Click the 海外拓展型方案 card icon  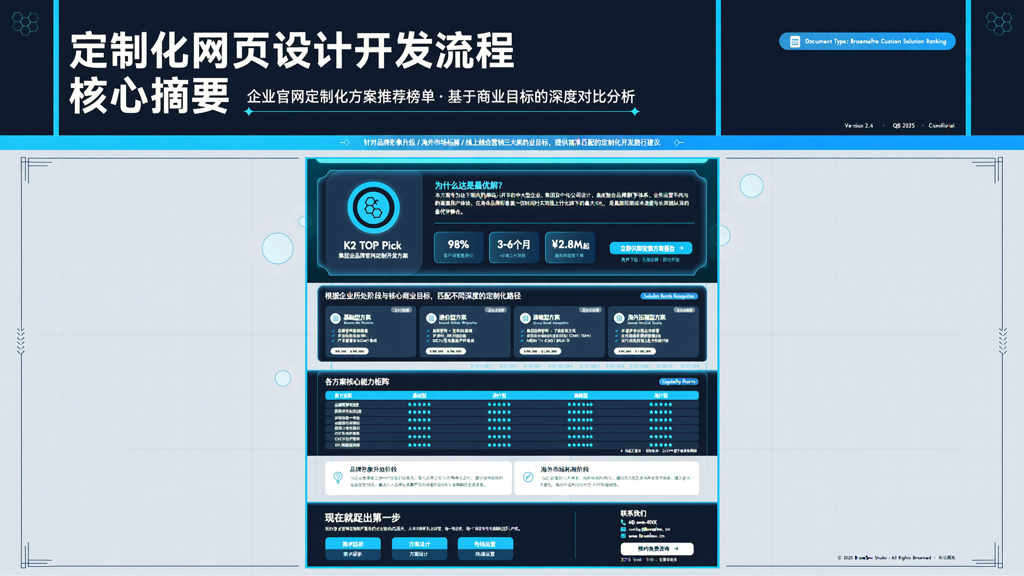[x=619, y=319]
